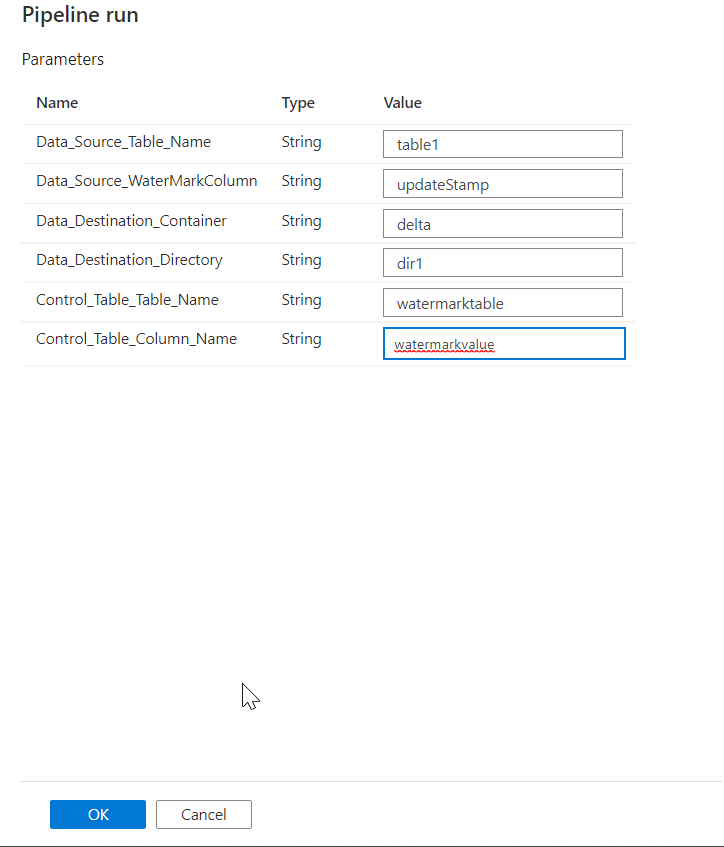Click the Parameters section heading

tap(63, 59)
